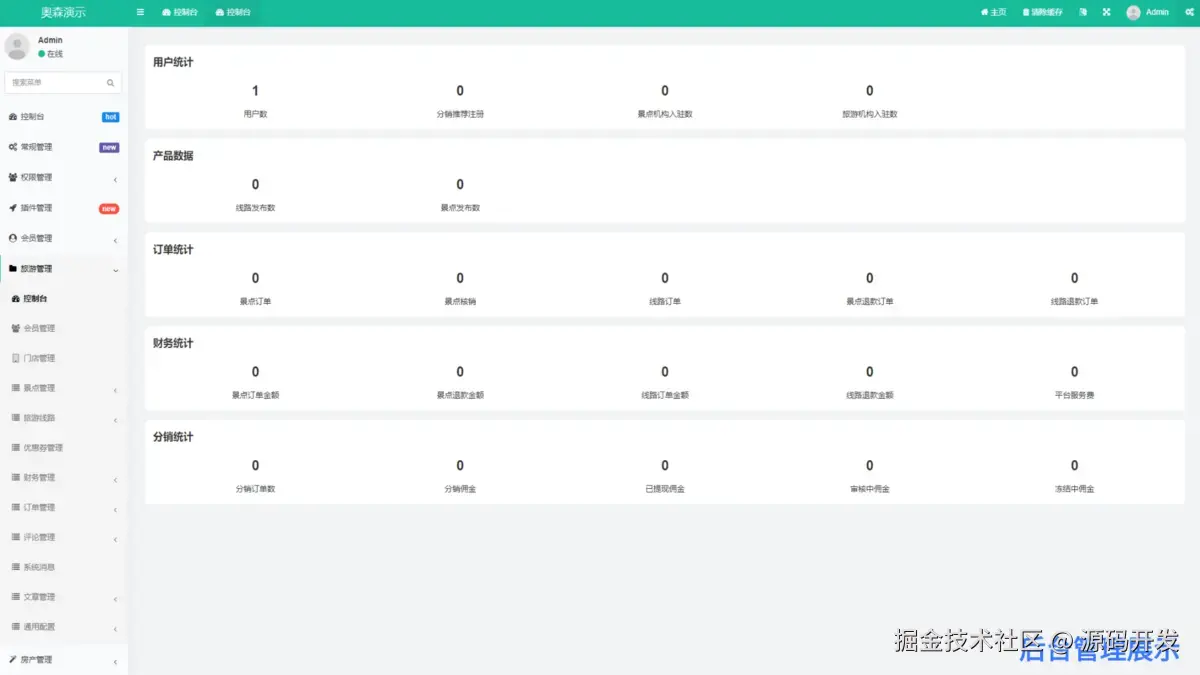
Task: Open the language switch icon in header
Action: pos(1083,12)
